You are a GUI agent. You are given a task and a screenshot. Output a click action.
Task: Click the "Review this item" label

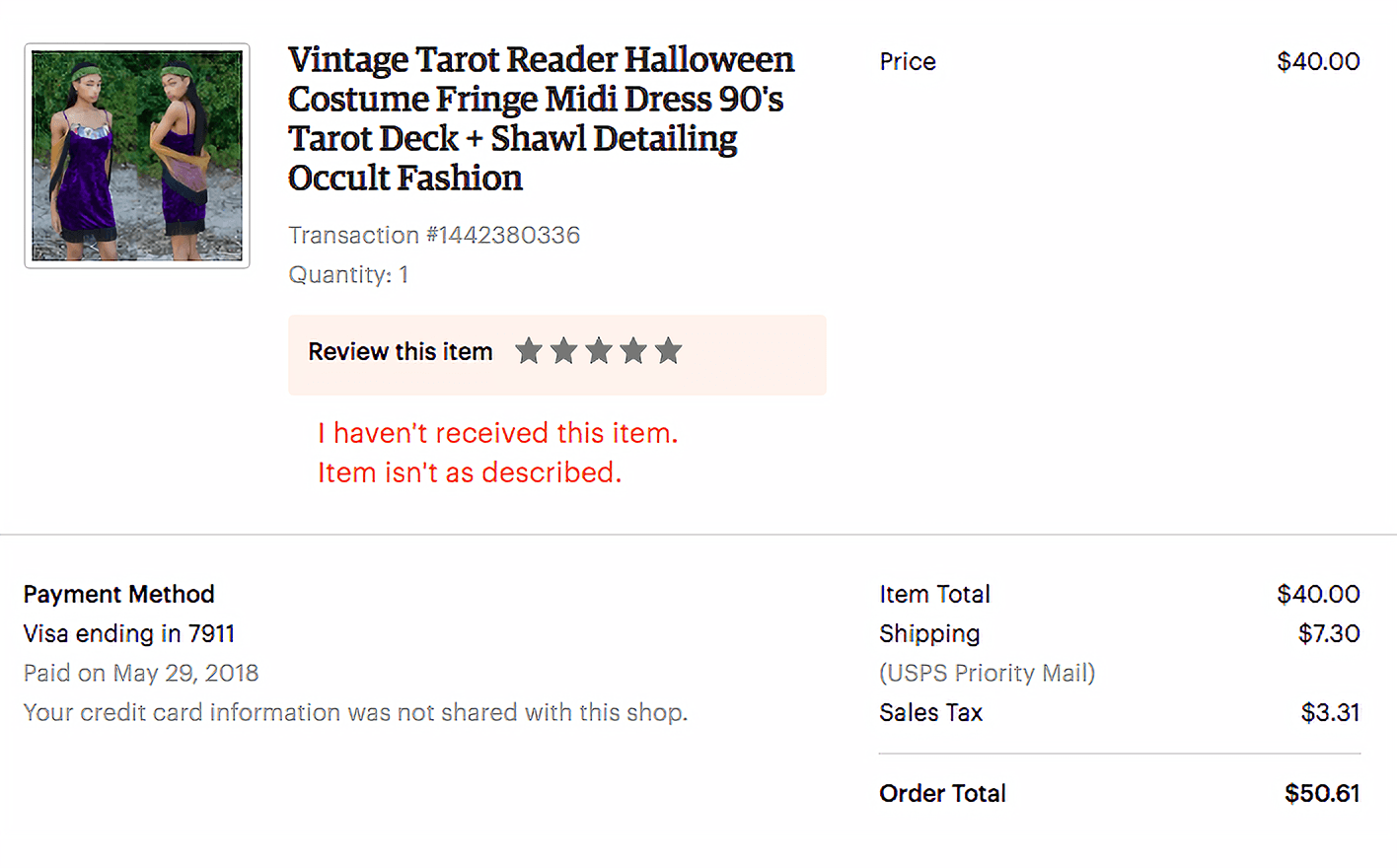click(400, 352)
